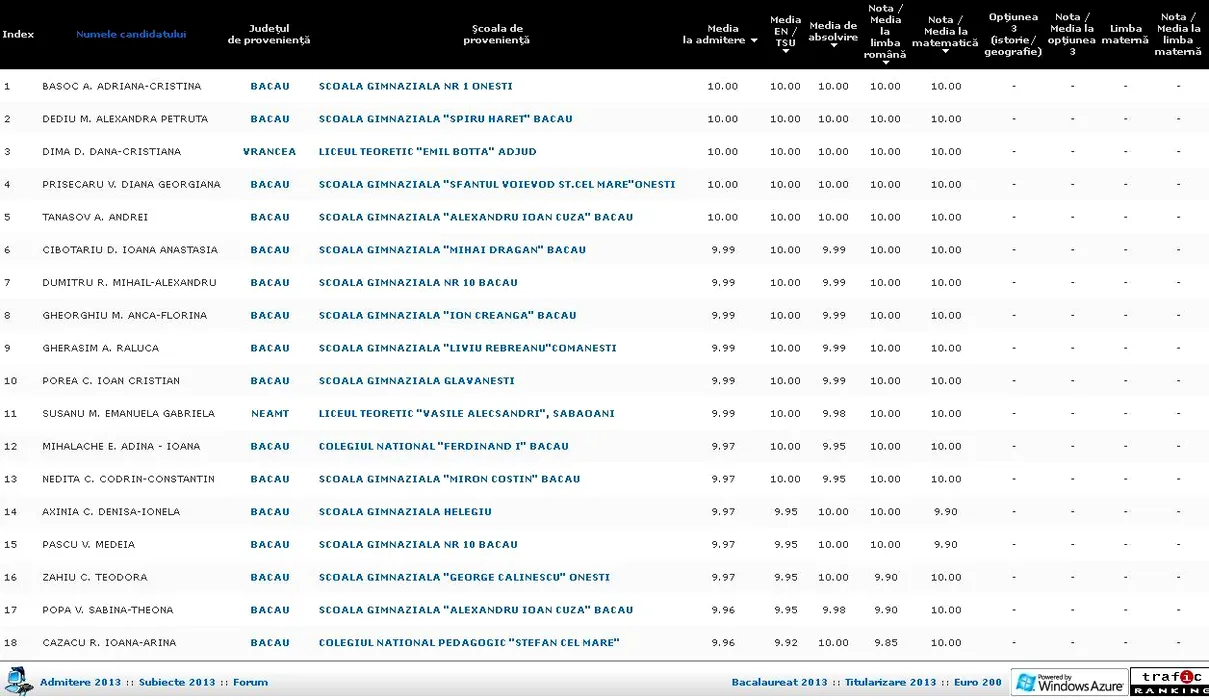Open the Bacalaureat 2013 link

click(x=779, y=682)
